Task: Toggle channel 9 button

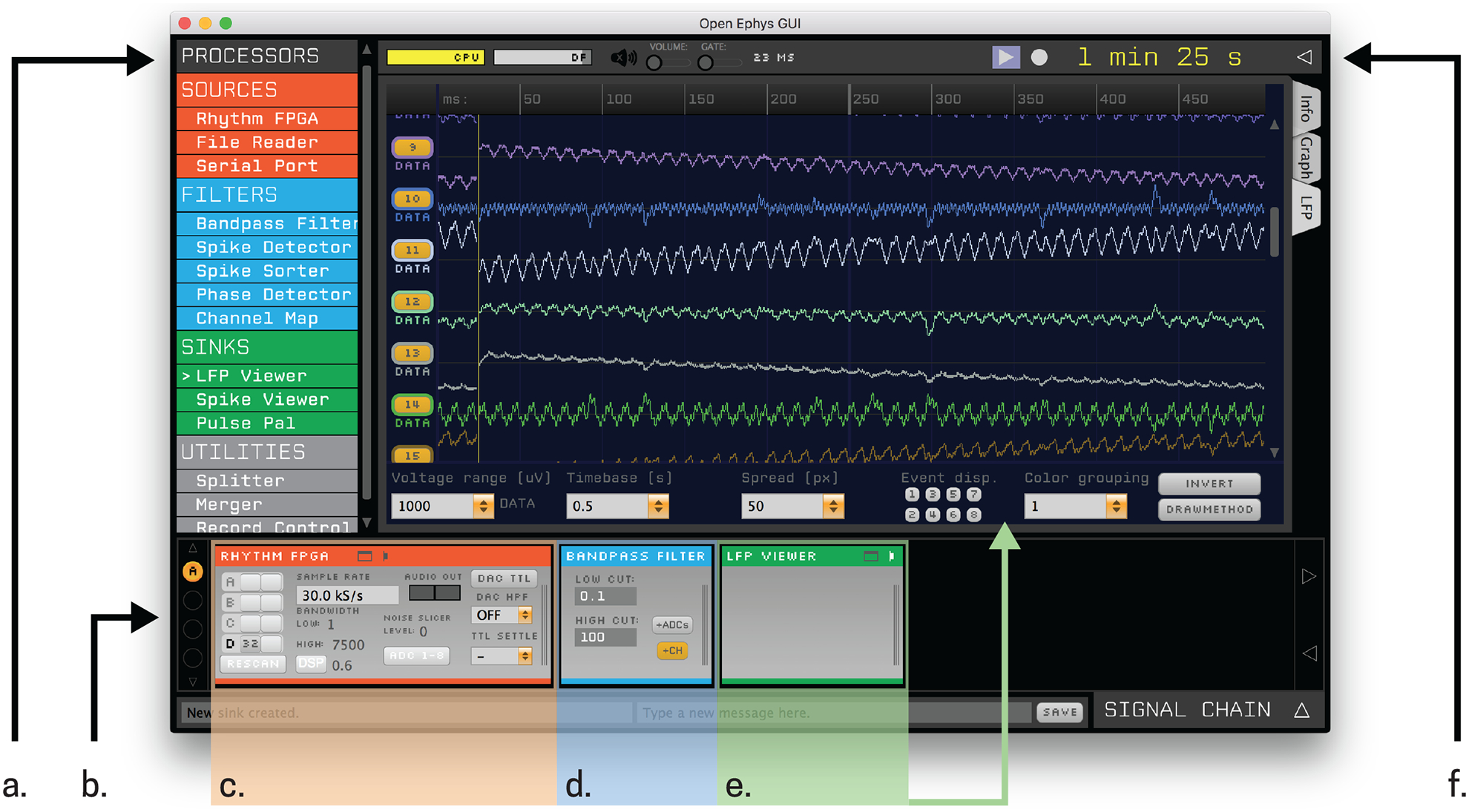Action: [x=413, y=148]
